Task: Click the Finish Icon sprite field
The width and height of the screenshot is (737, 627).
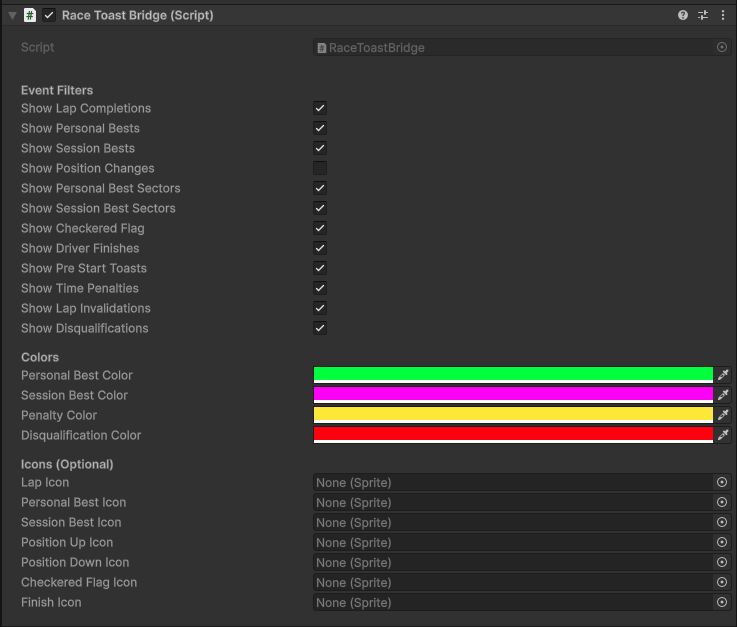Action: pos(512,602)
